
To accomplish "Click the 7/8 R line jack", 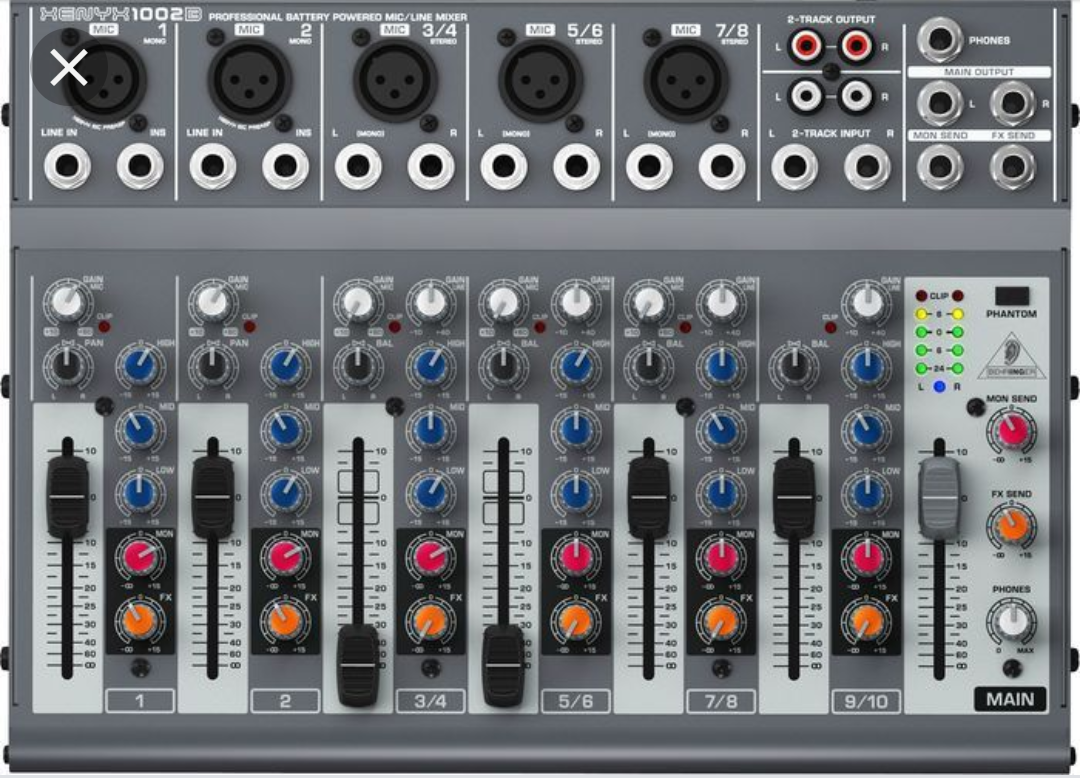I will (721, 166).
